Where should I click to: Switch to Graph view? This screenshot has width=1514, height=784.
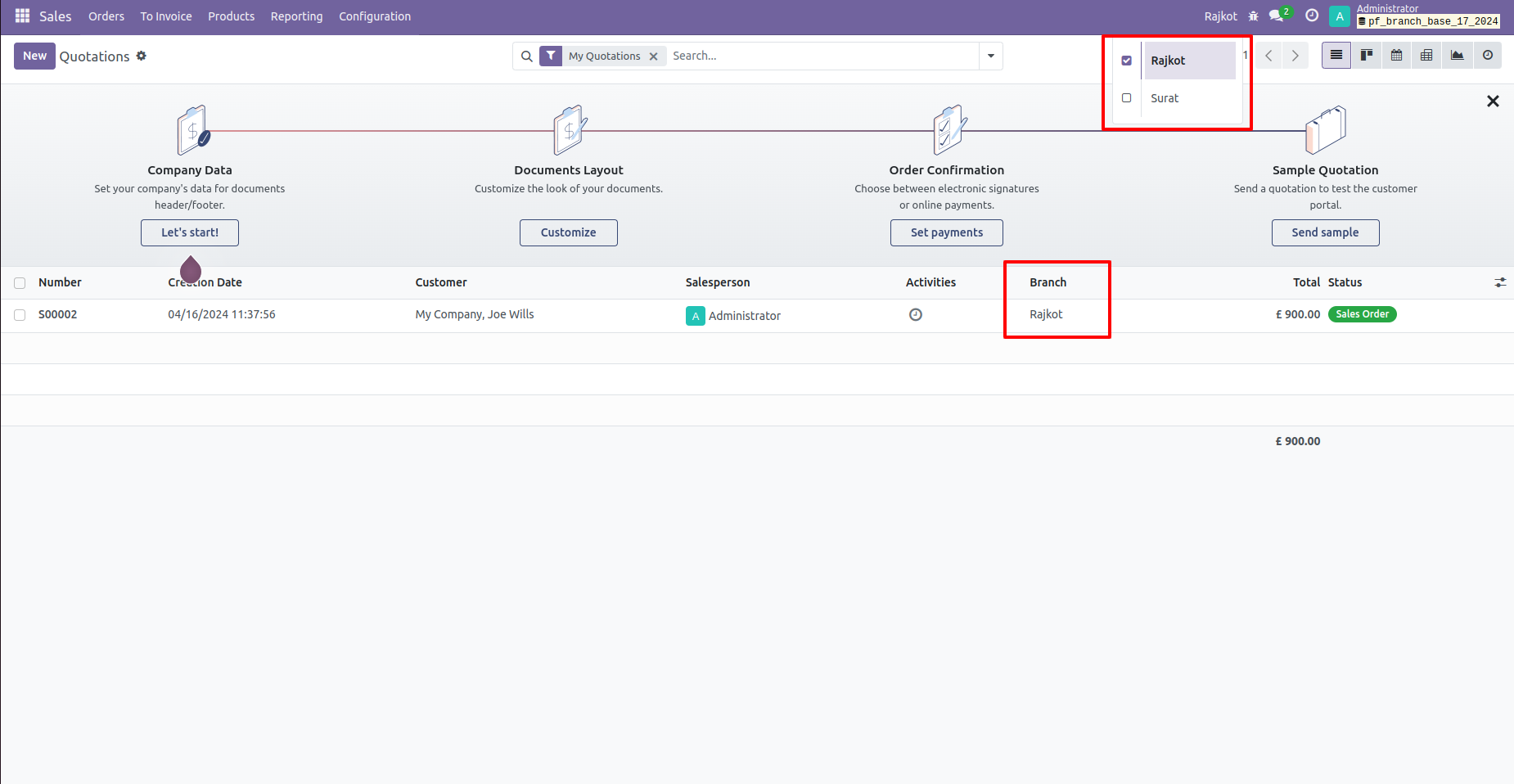pyautogui.click(x=1457, y=56)
